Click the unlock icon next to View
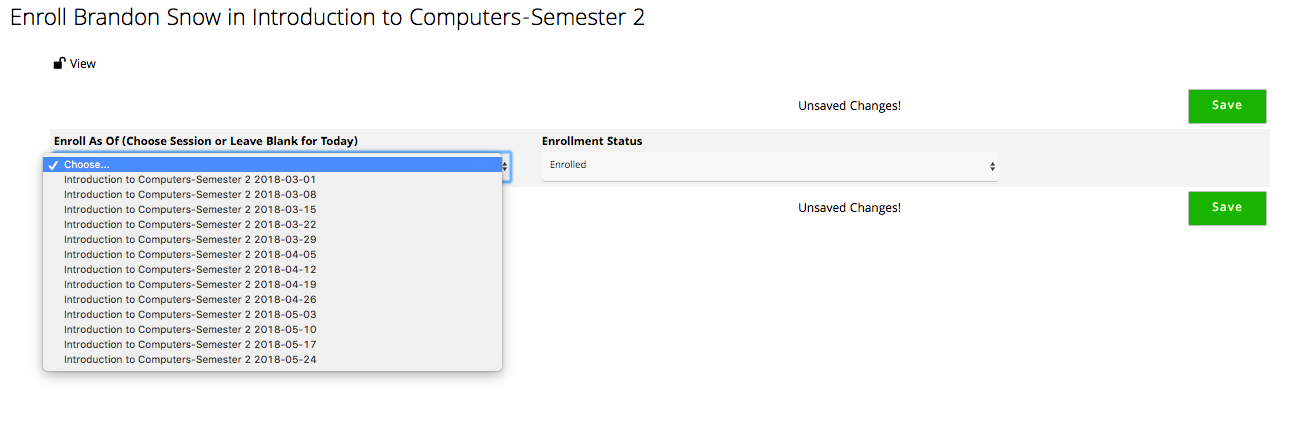Image resolution: width=1305 pixels, height=421 pixels. pyautogui.click(x=59, y=63)
